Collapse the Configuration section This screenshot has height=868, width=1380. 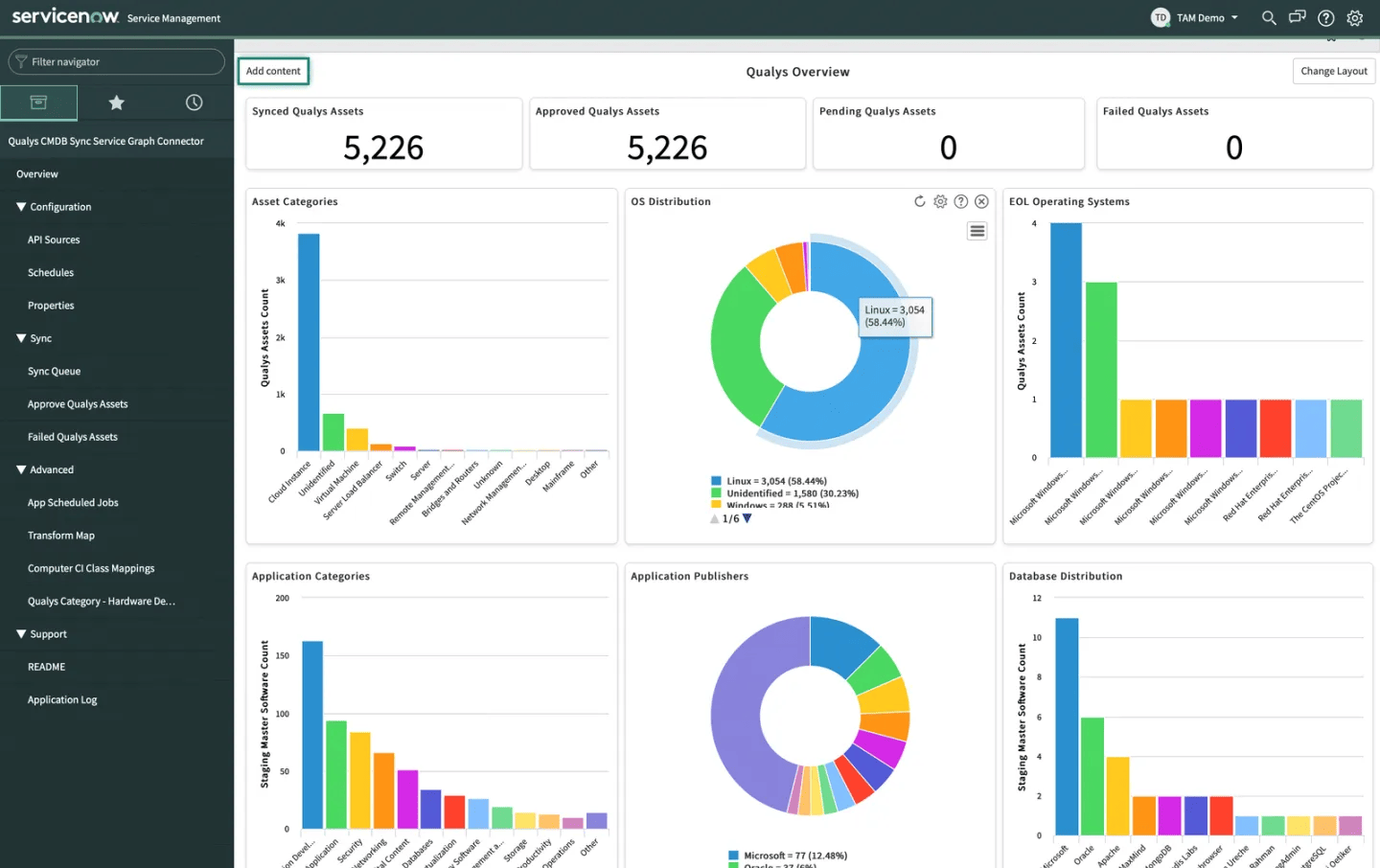[21, 207]
